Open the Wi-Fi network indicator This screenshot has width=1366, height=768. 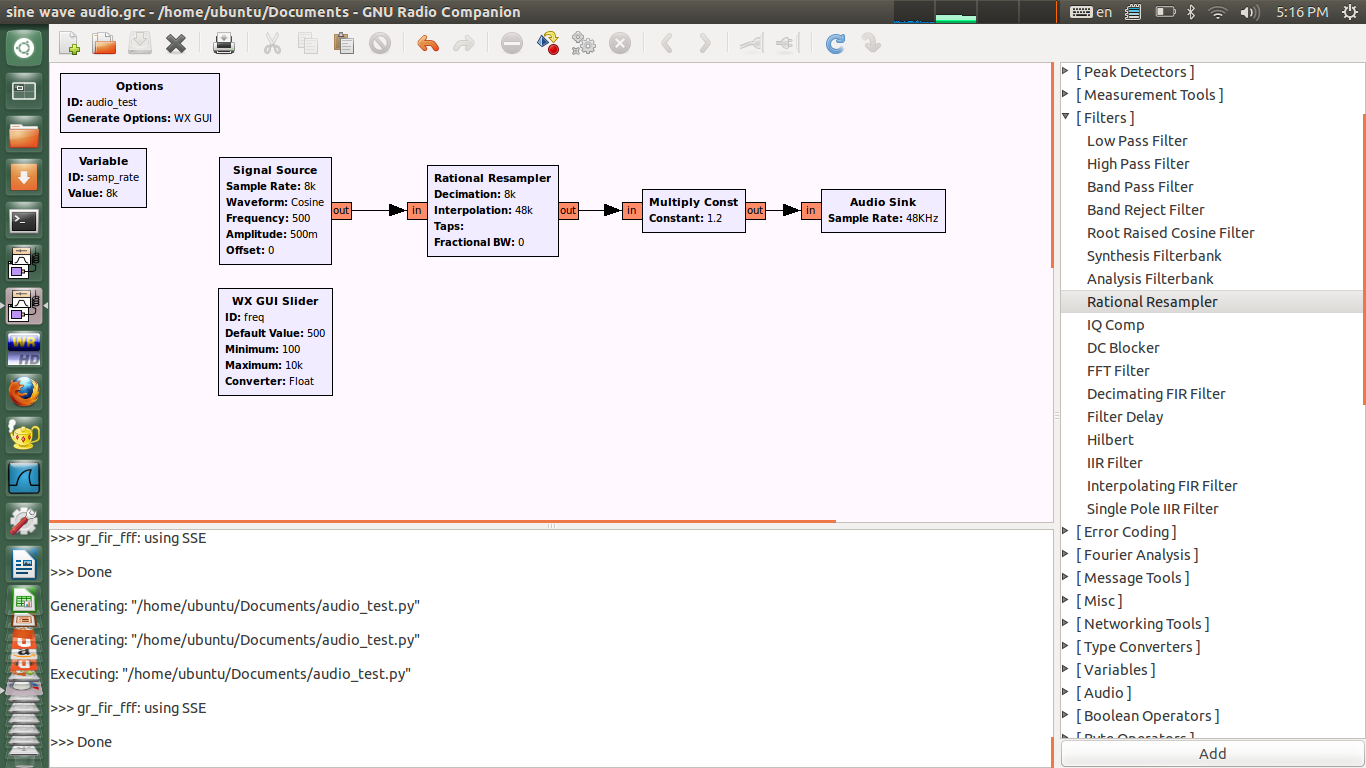point(1217,12)
